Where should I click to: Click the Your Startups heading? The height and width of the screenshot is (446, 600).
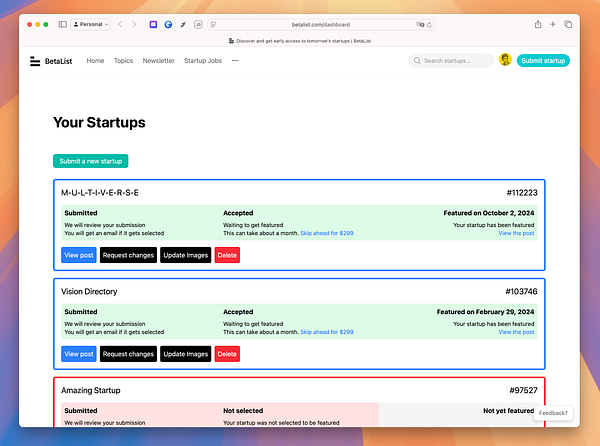tap(99, 122)
